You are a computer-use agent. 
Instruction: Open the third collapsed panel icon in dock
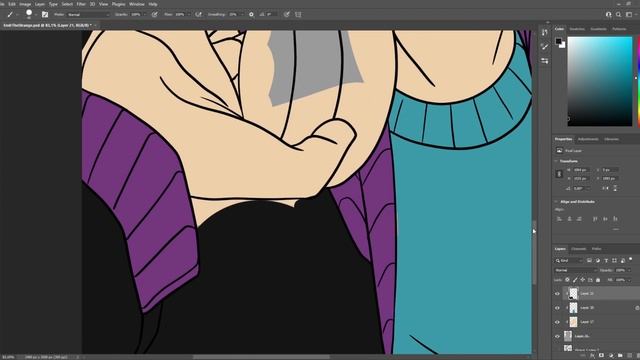tap(544, 61)
